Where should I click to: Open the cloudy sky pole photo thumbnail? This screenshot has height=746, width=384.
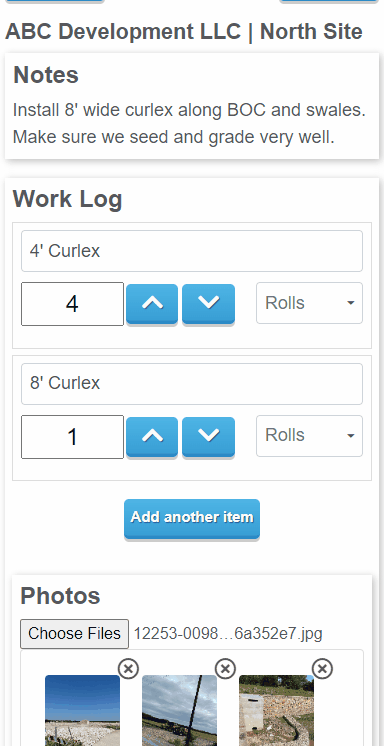coord(179,710)
